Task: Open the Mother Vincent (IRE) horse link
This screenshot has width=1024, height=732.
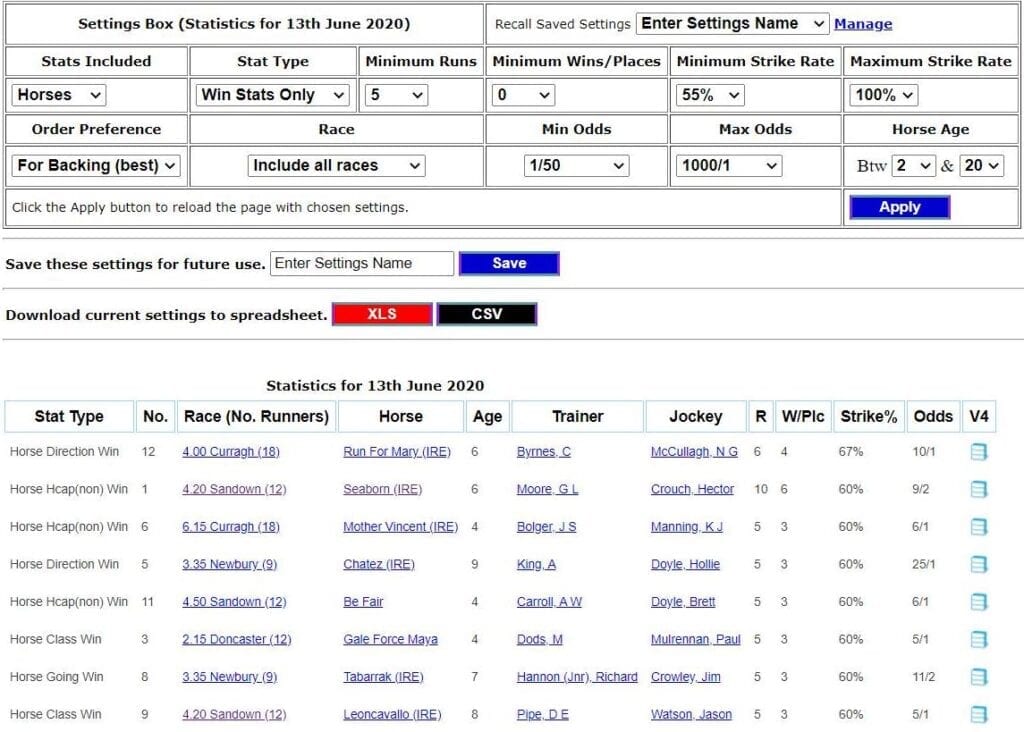Action: [400, 527]
